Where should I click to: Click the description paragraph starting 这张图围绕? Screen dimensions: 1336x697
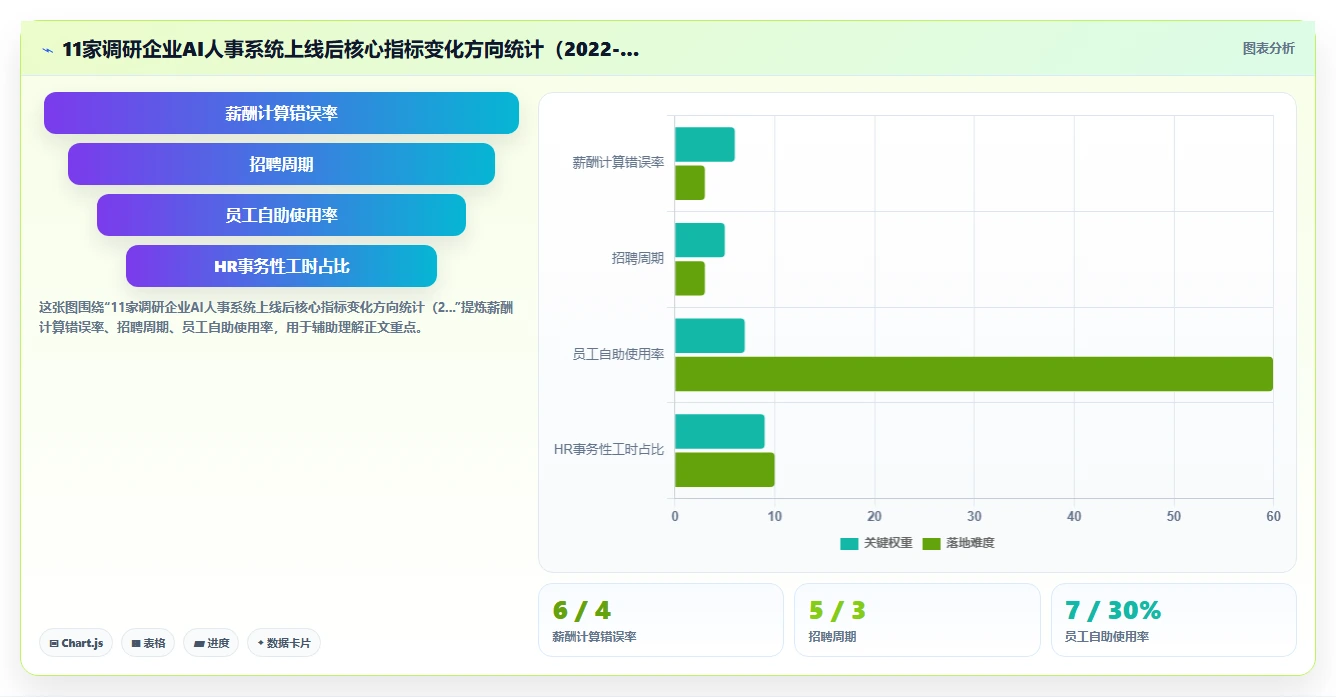[277, 317]
